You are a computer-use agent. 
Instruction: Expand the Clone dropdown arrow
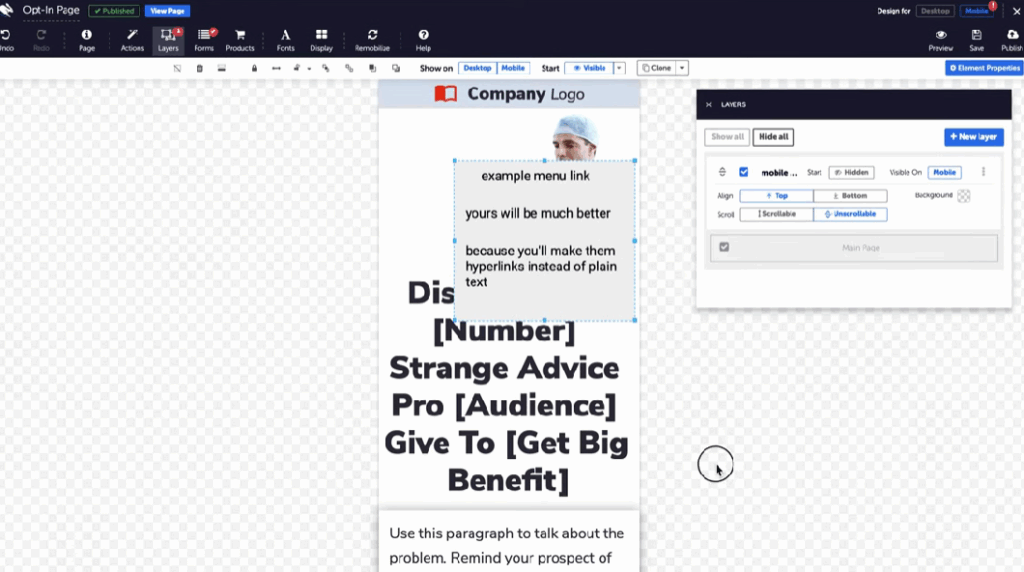click(x=682, y=68)
